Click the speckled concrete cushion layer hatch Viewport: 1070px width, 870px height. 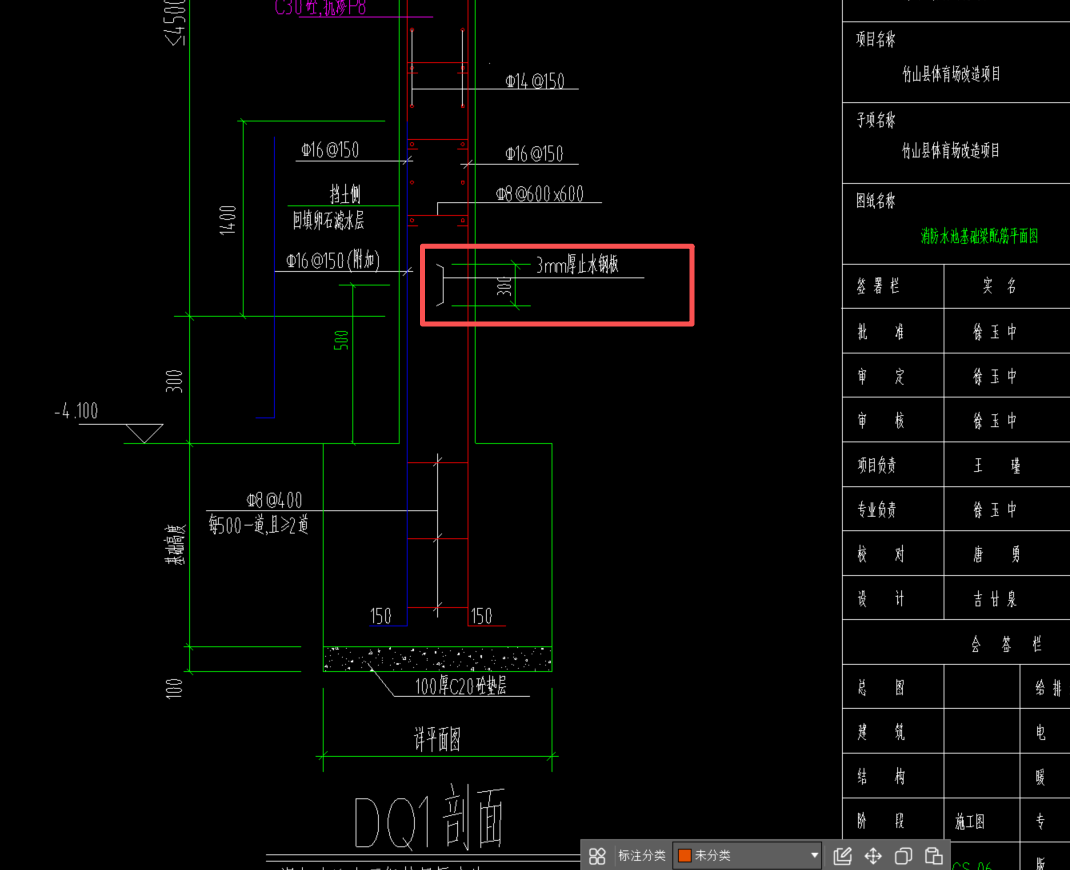437,659
